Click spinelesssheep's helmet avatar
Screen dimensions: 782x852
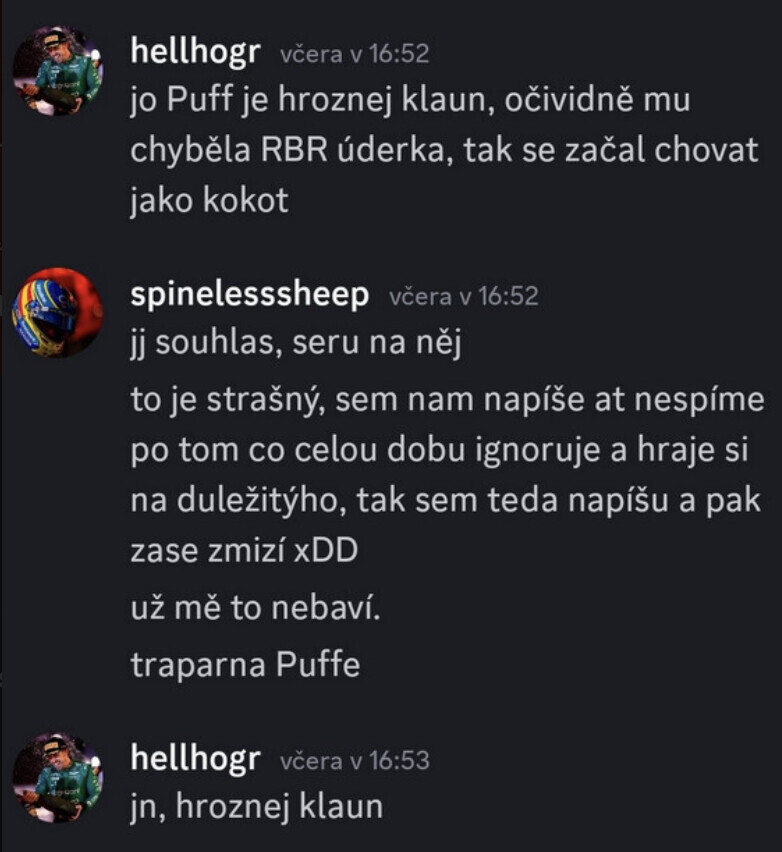click(x=57, y=312)
